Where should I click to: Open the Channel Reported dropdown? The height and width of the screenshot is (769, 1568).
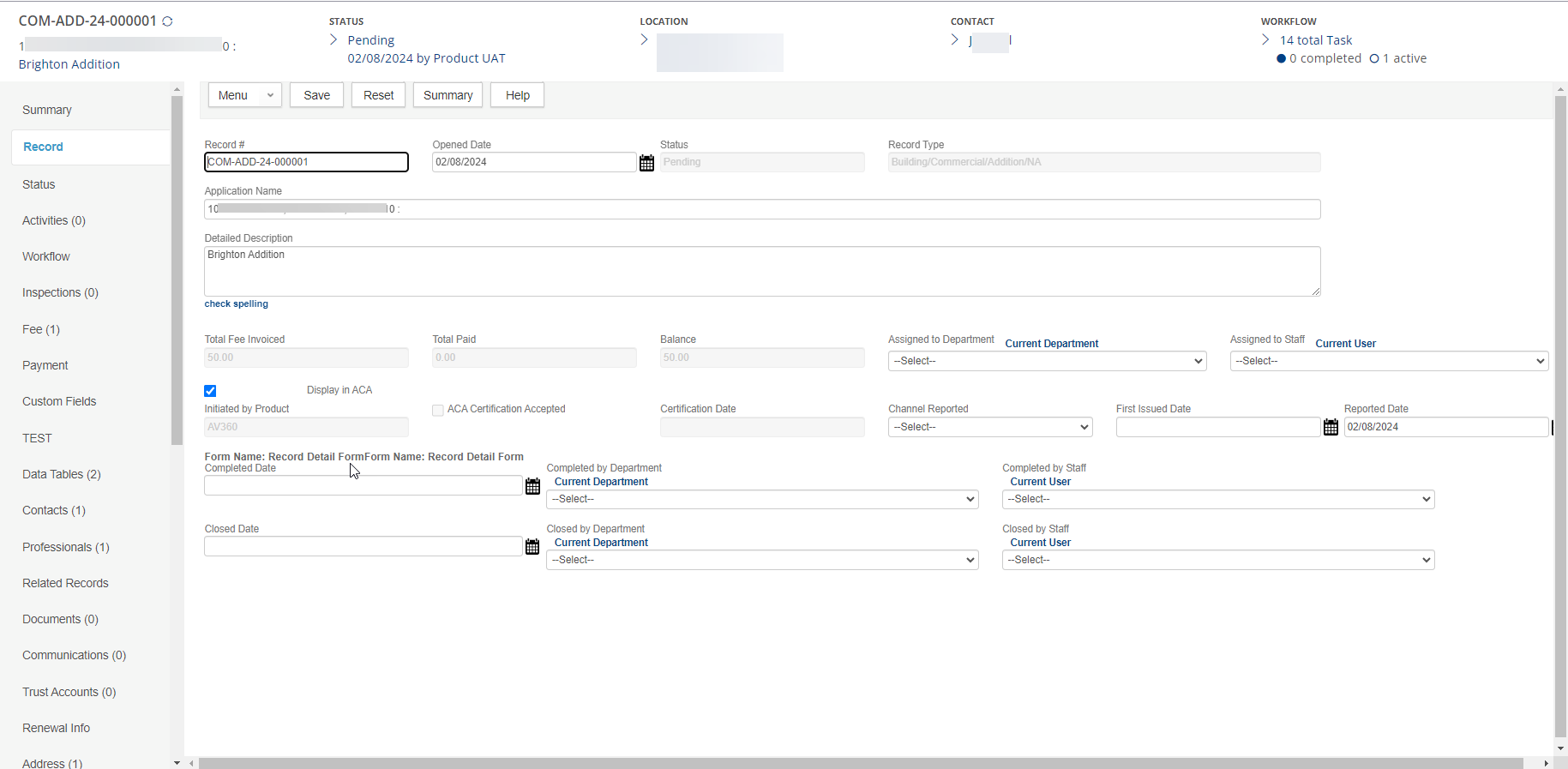coord(989,427)
